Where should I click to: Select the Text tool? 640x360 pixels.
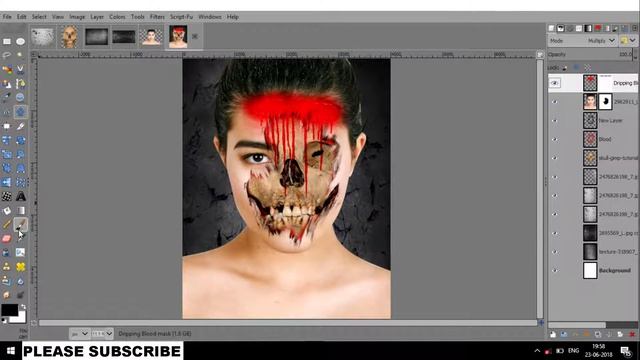click(20, 196)
